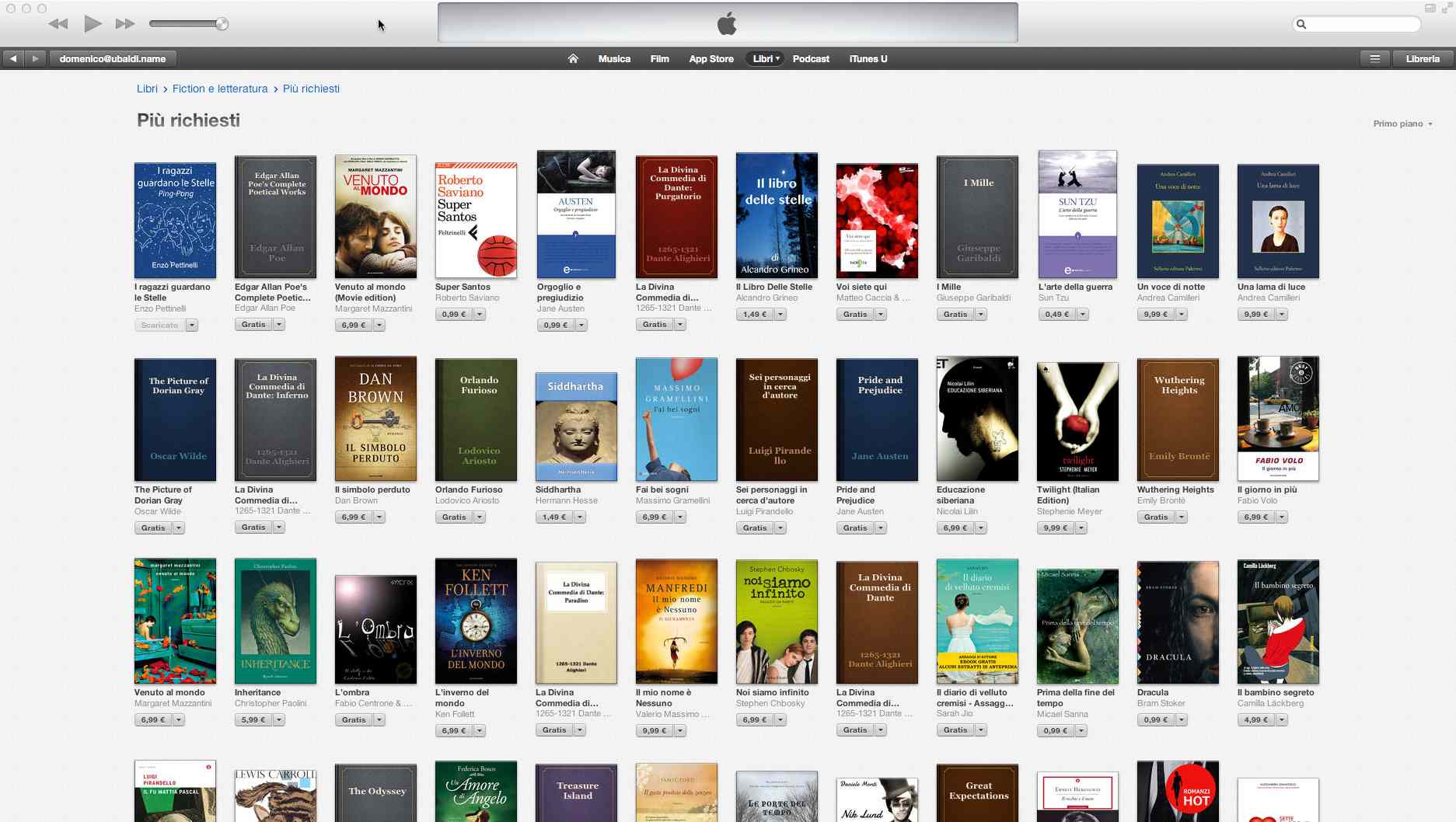Viewport: 1456px width, 822px height.
Task: Go forward with the right arrow button
Action: pos(35,58)
